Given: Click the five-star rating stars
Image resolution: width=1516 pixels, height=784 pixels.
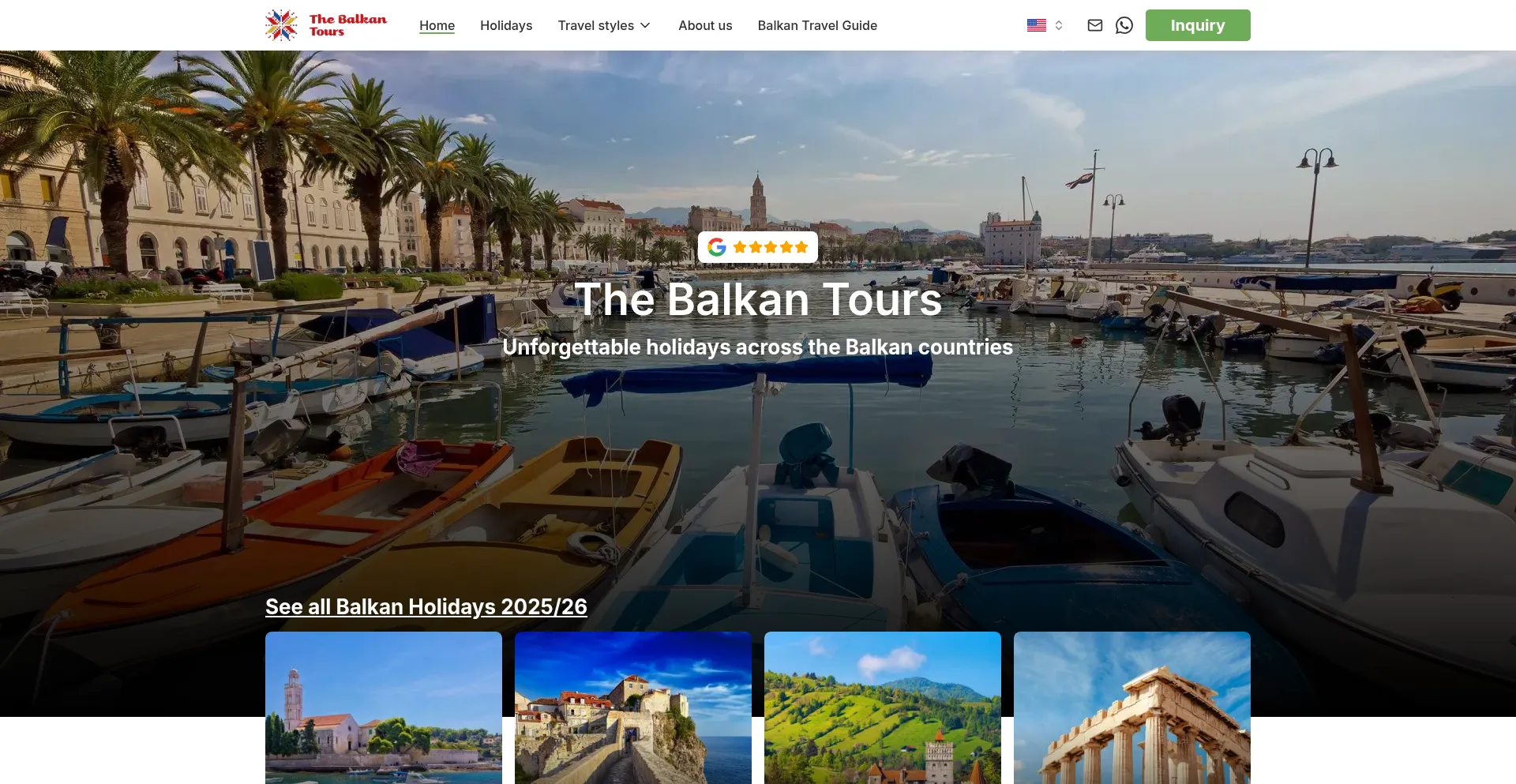Looking at the screenshot, I should click(x=771, y=247).
